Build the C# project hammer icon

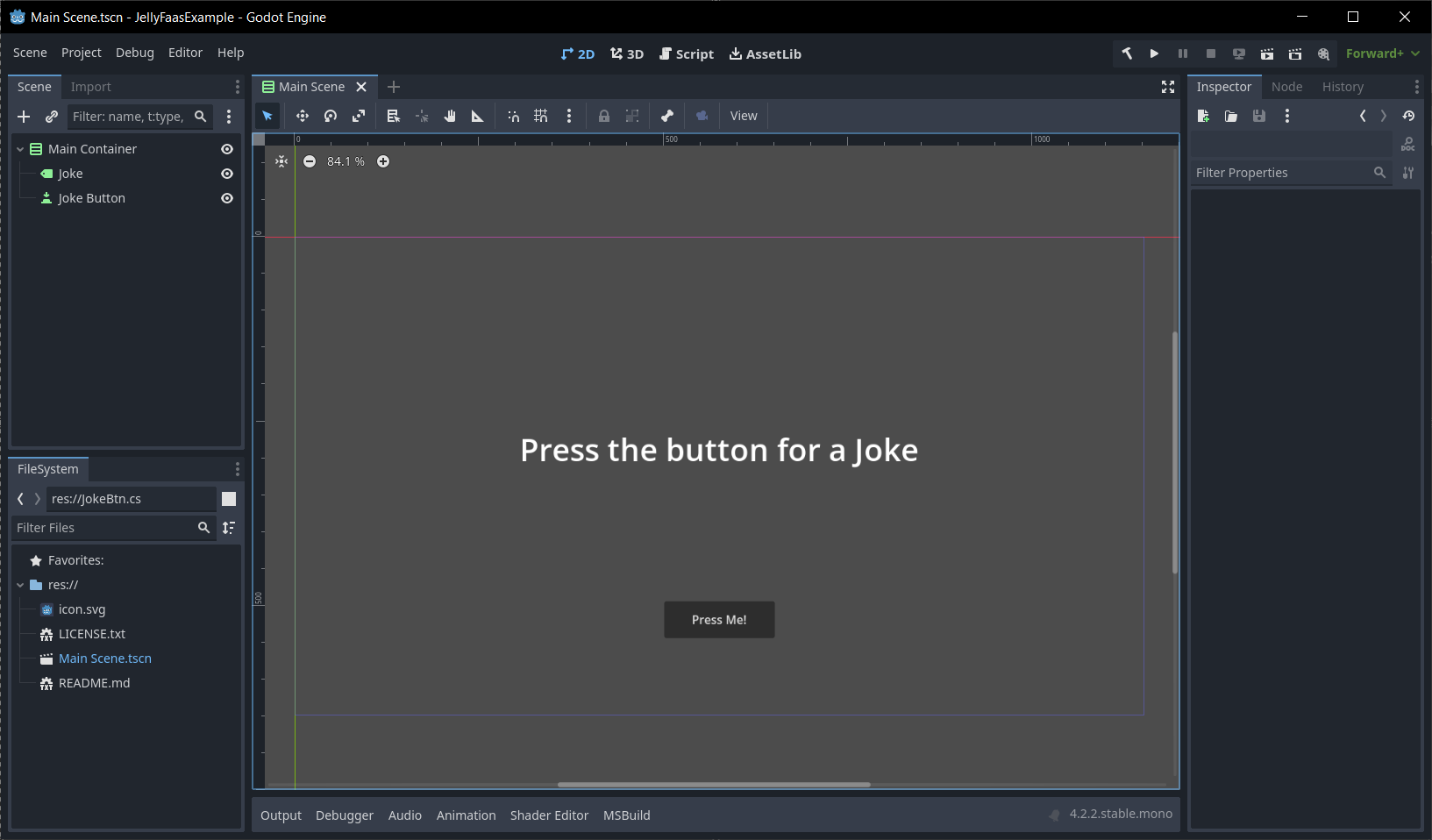click(1127, 53)
